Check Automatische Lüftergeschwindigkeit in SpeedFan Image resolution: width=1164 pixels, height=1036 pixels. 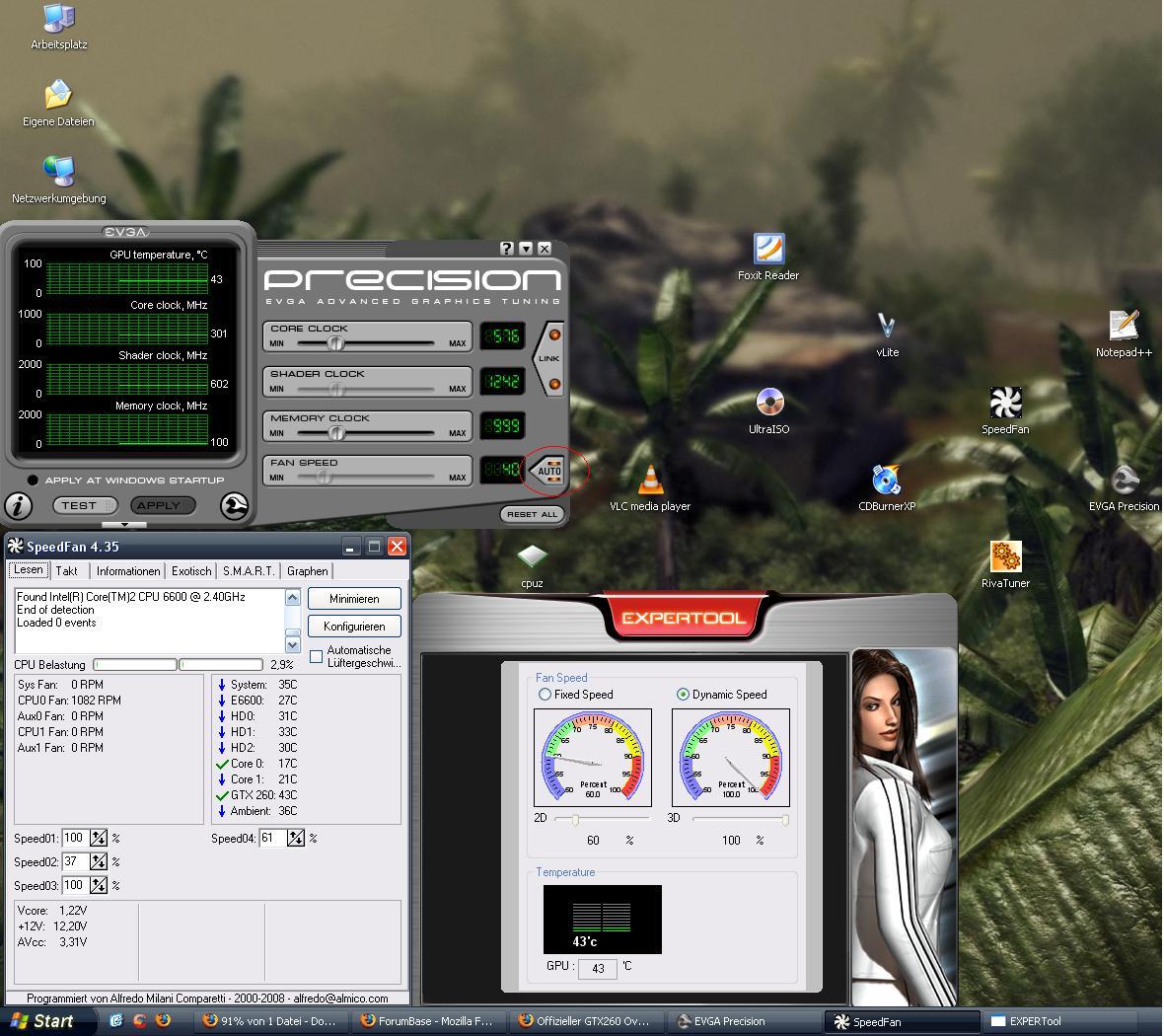(317, 656)
